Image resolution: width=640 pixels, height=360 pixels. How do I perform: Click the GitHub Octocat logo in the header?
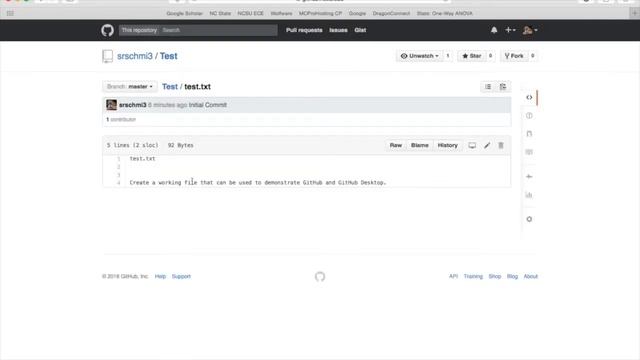(x=107, y=30)
